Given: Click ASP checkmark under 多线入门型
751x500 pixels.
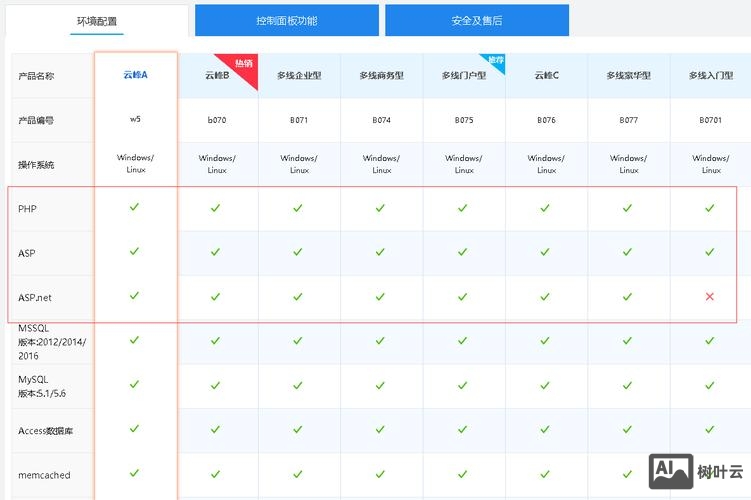Looking at the screenshot, I should tap(710, 252).
